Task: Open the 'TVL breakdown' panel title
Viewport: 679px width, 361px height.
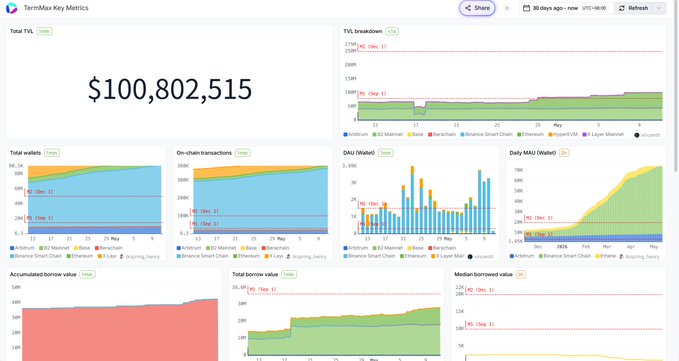Action: coord(363,31)
